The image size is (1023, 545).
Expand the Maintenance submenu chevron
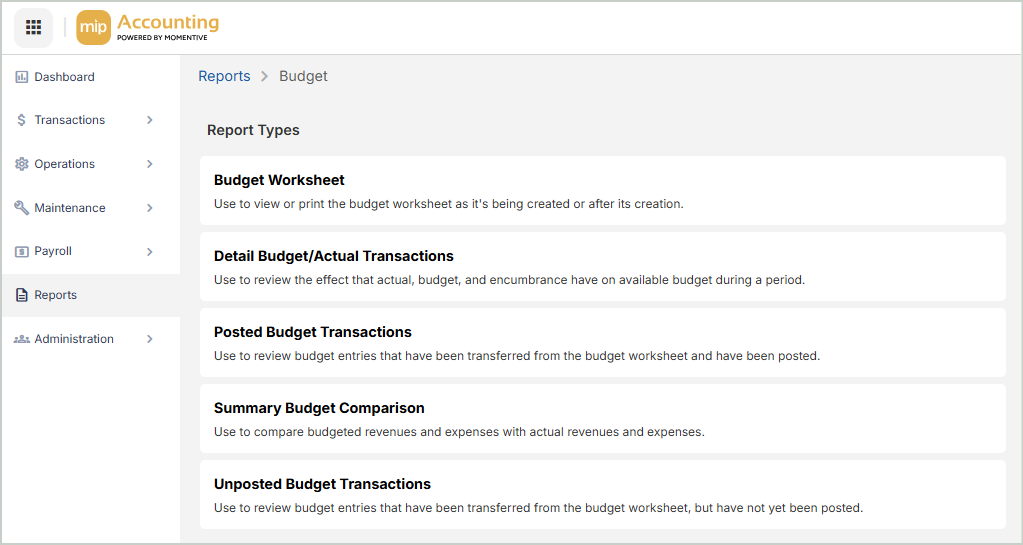point(150,208)
